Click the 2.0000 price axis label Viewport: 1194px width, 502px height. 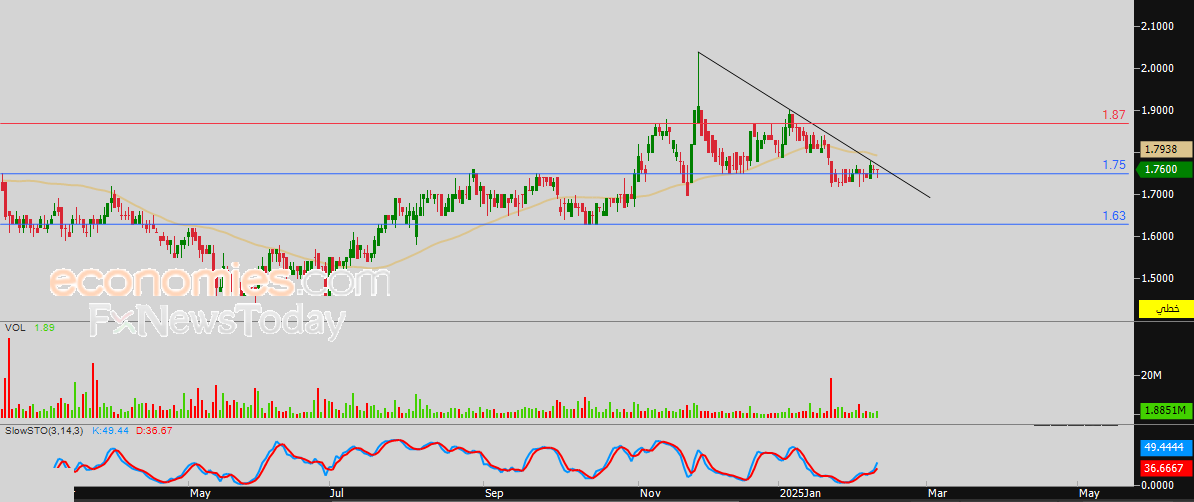(x=1157, y=69)
